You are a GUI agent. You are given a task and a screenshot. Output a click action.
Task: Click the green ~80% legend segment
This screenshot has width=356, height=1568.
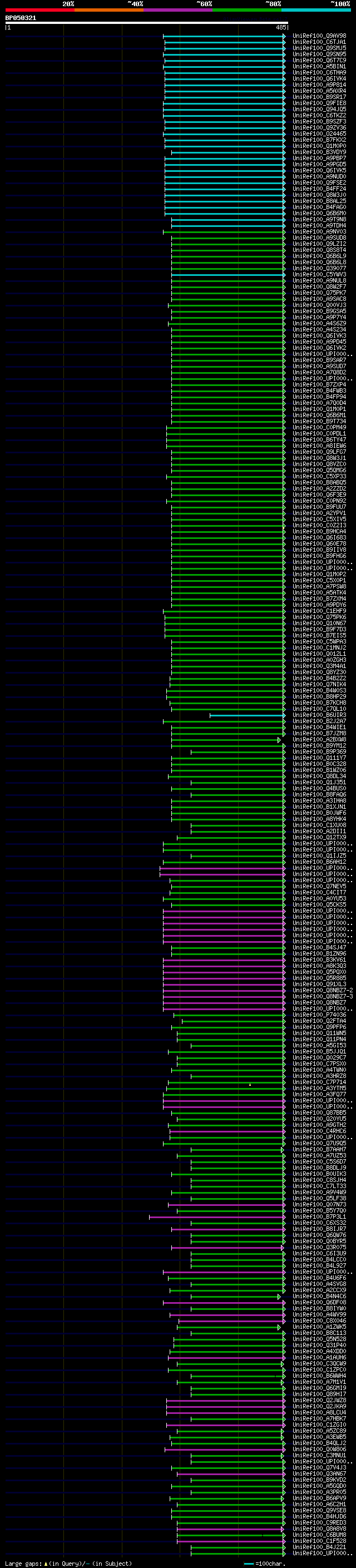(247, 10)
